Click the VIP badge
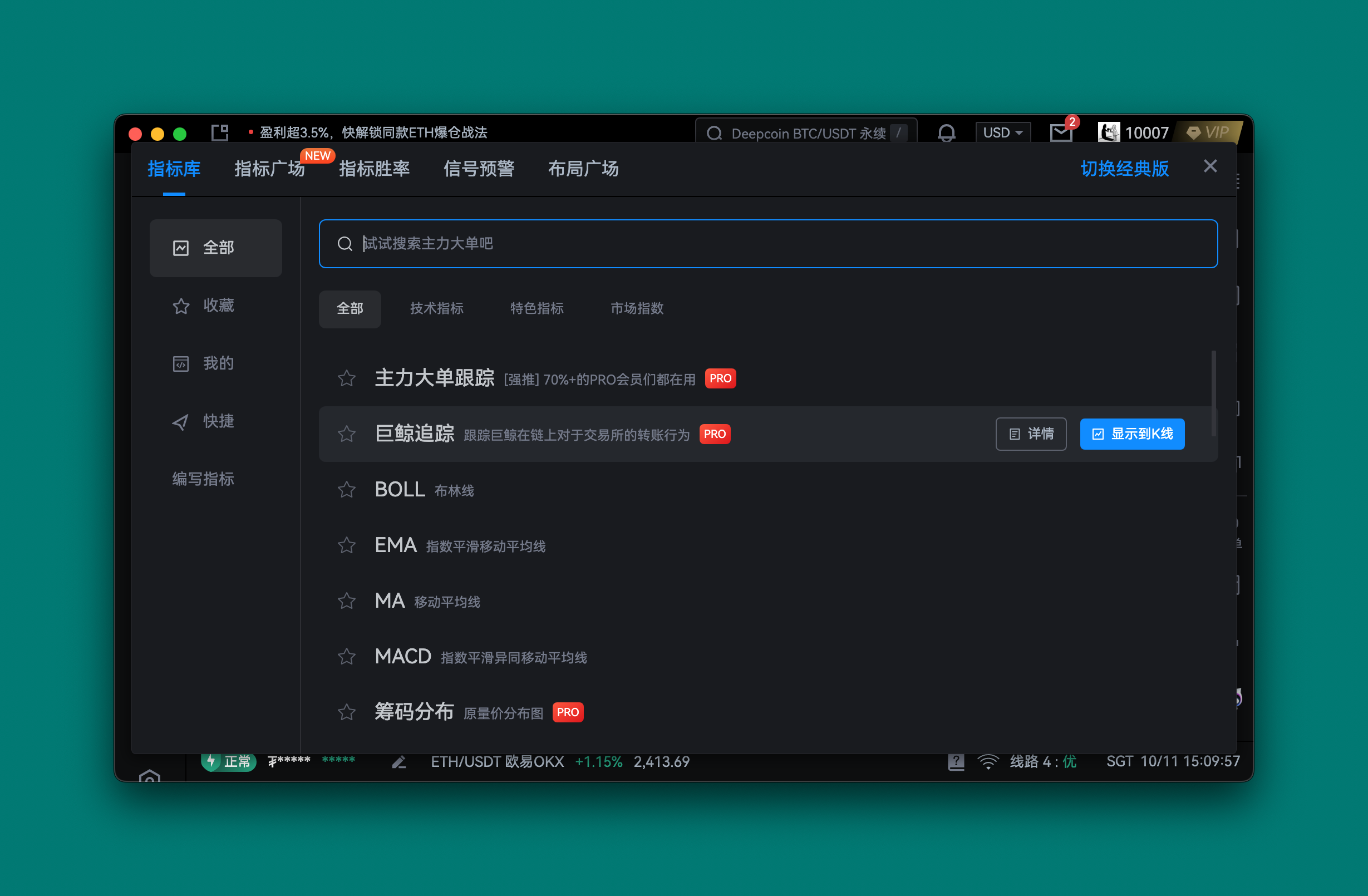1368x896 pixels. (x=1209, y=133)
